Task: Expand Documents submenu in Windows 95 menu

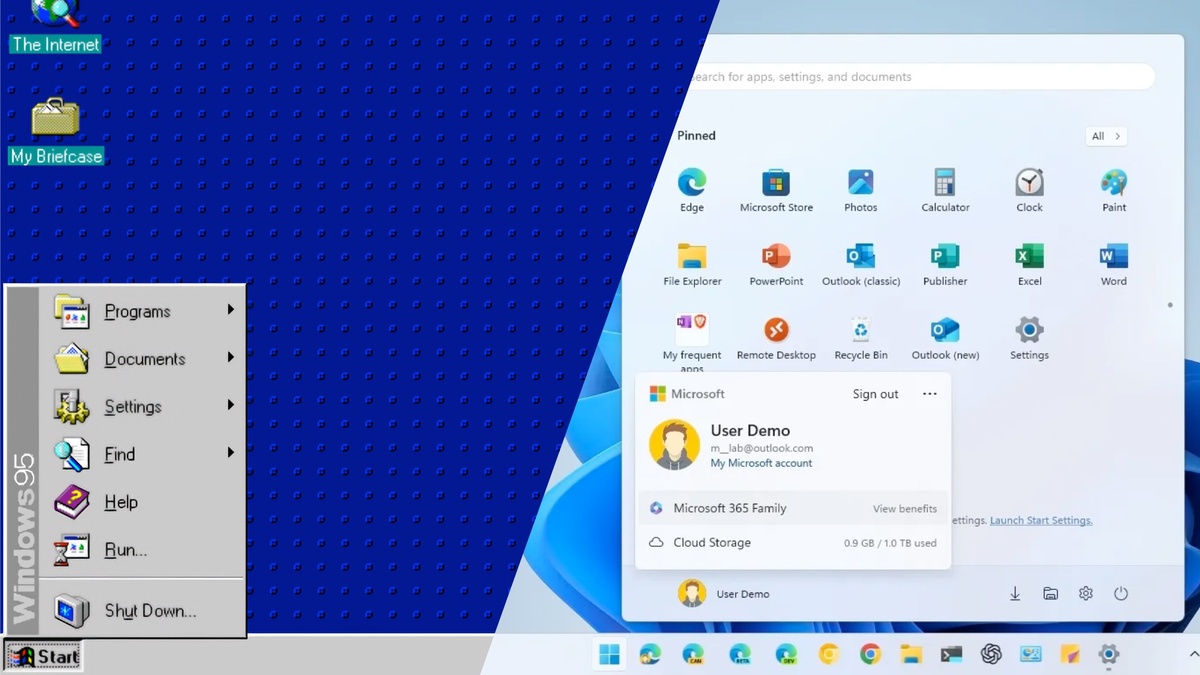Action: (x=142, y=358)
